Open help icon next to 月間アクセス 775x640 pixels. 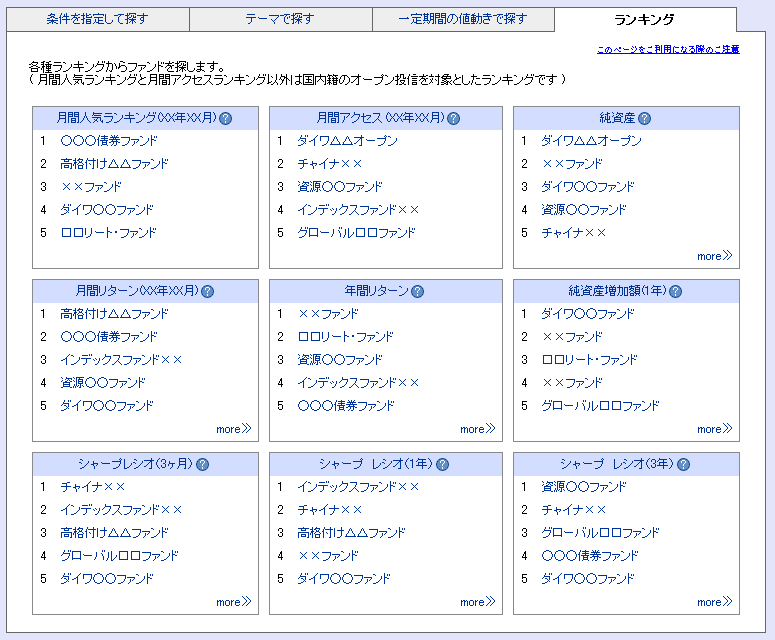[453, 119]
